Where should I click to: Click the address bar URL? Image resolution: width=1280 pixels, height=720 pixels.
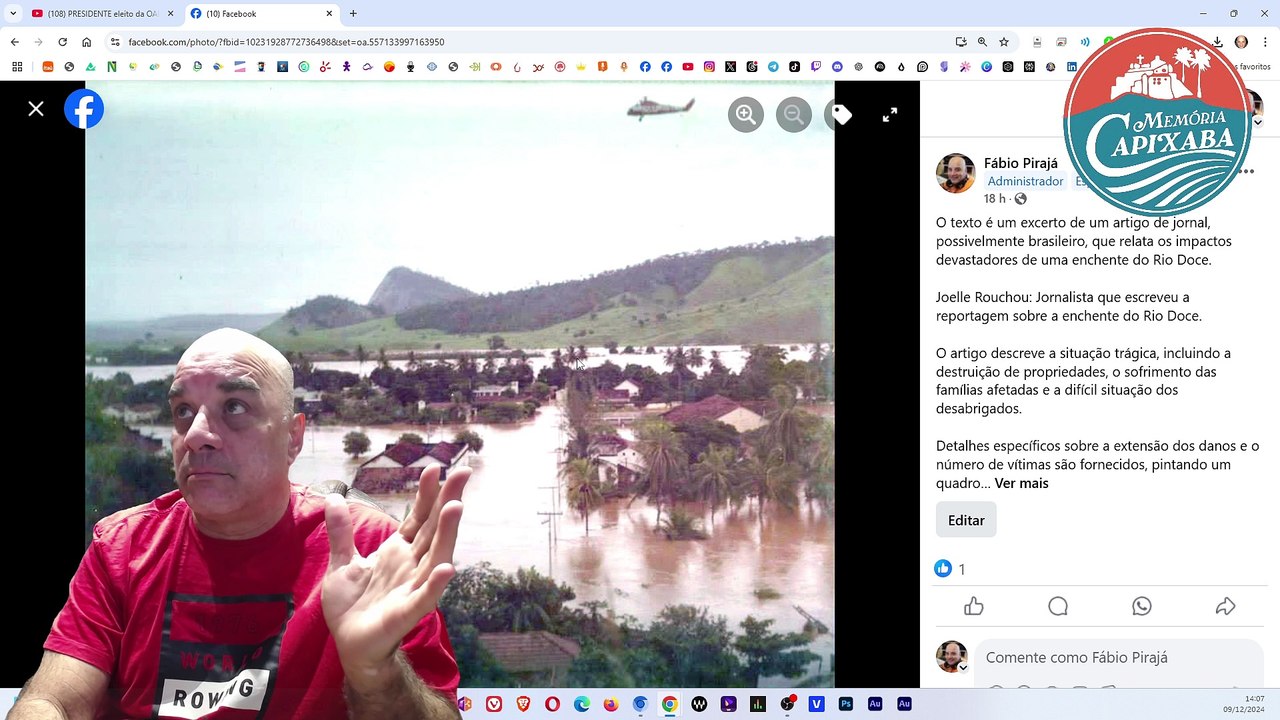point(286,42)
